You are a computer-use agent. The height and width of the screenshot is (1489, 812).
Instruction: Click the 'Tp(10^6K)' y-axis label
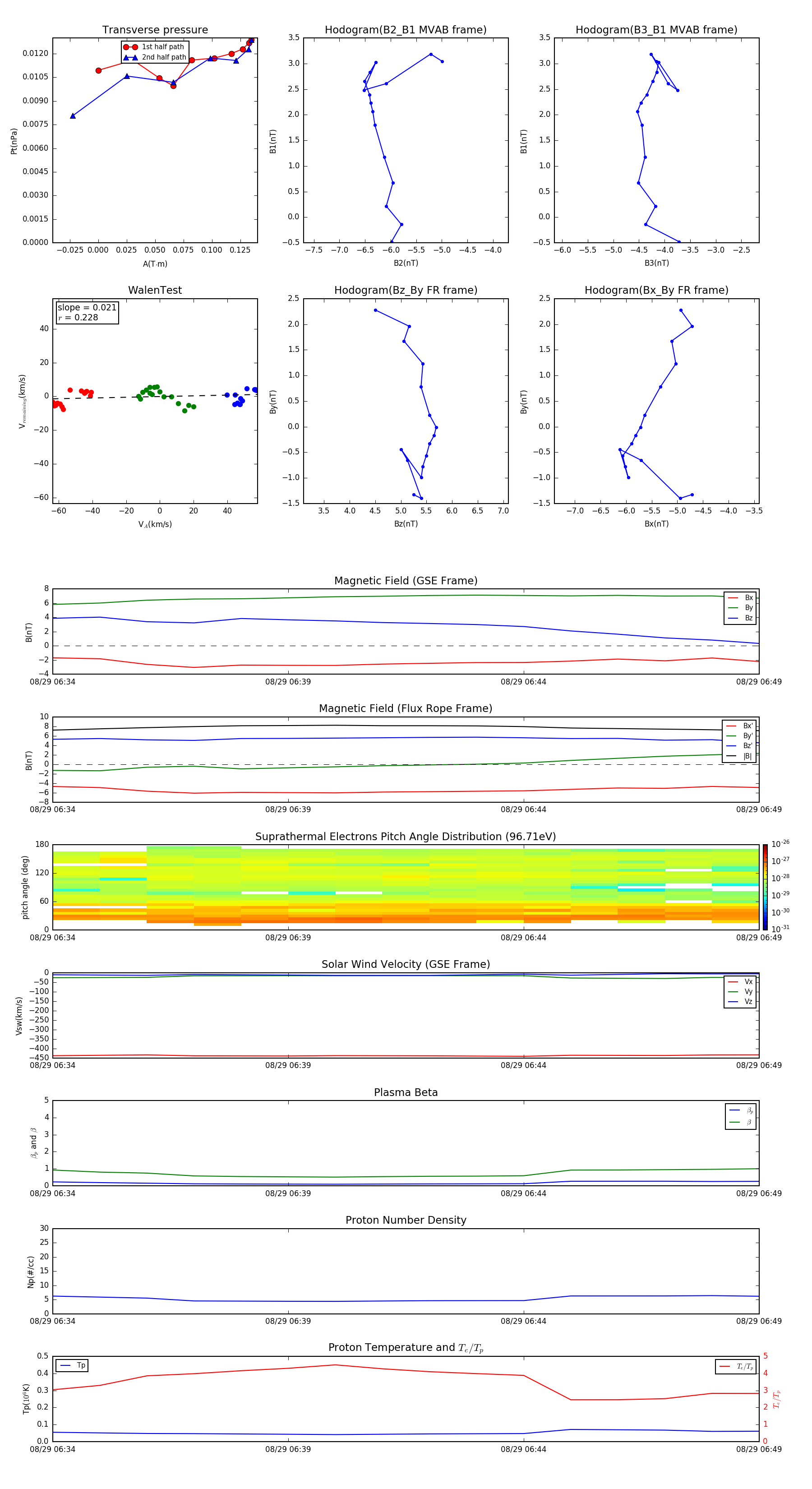tap(26, 1399)
